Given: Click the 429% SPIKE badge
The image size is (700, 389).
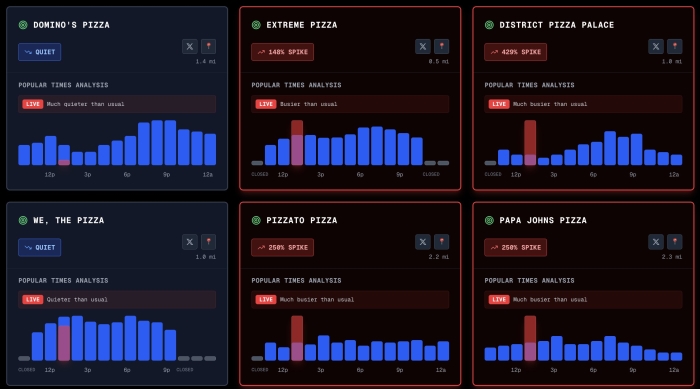Looking at the screenshot, I should pyautogui.click(x=516, y=52).
